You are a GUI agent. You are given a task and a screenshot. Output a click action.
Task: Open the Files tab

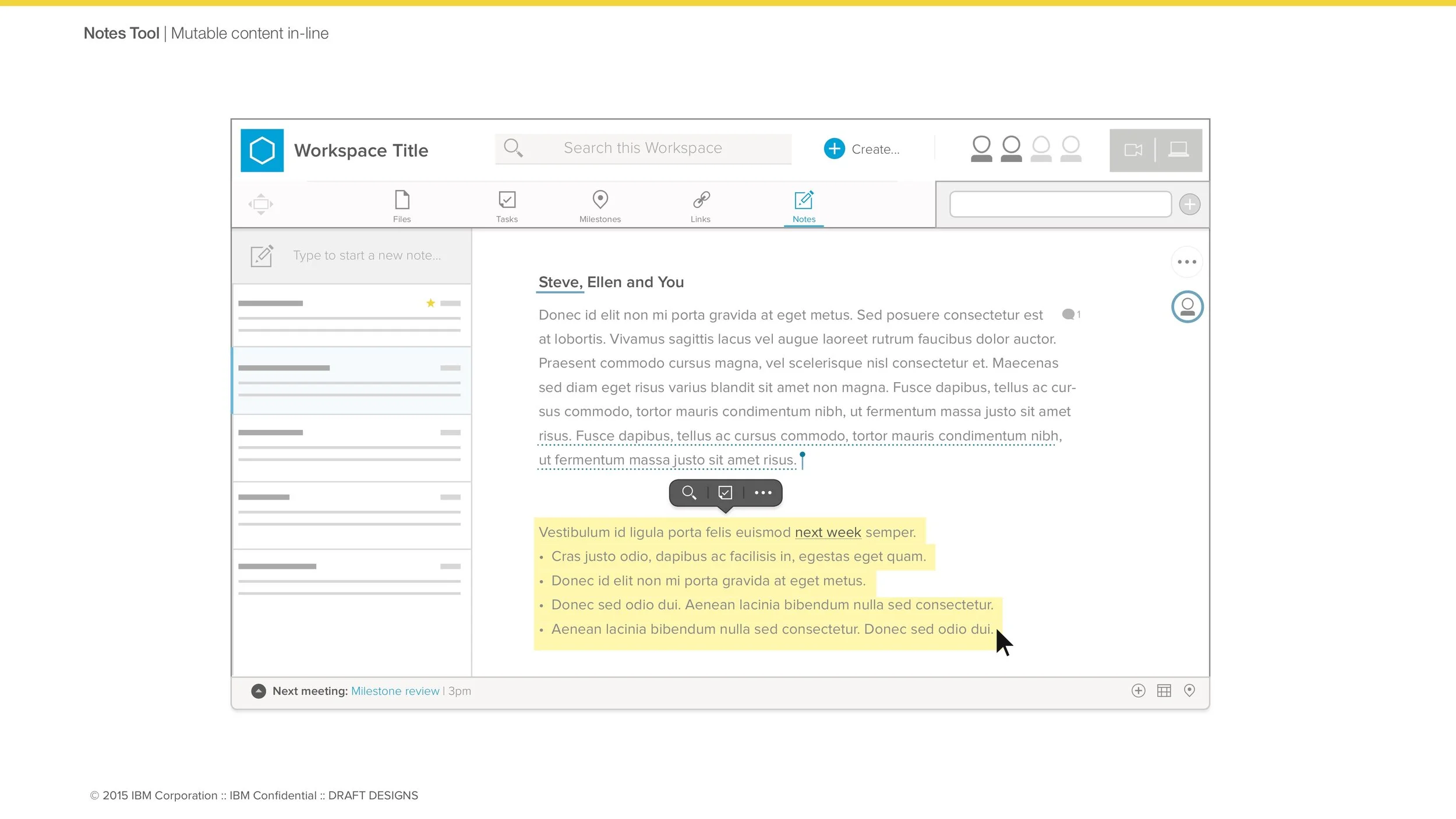[402, 206]
